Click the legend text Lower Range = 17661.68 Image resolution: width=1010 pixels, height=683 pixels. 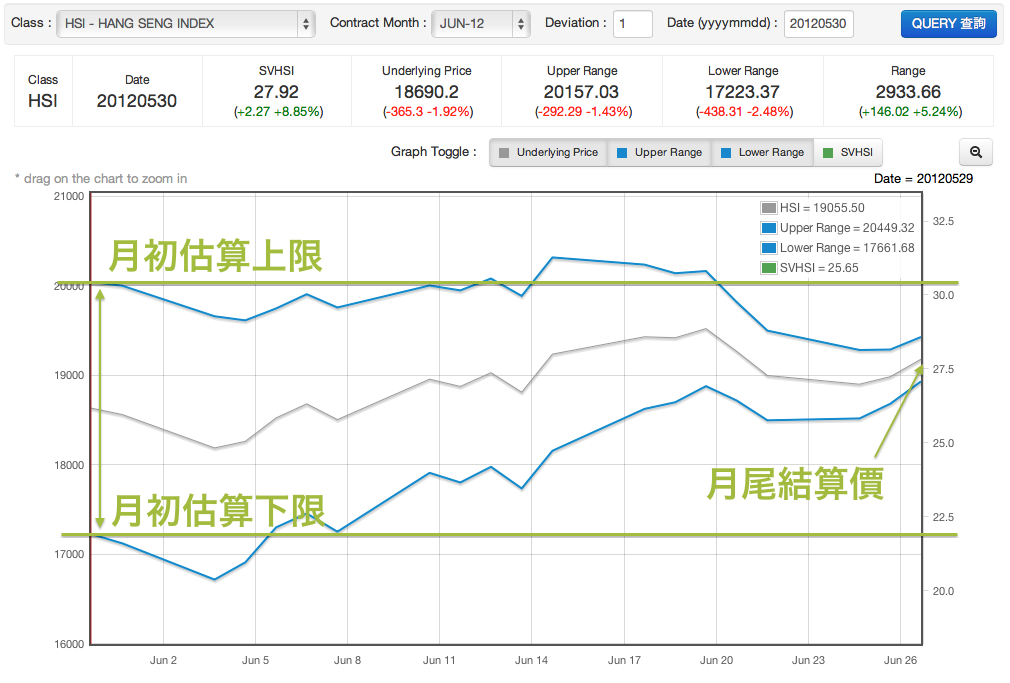(847, 248)
